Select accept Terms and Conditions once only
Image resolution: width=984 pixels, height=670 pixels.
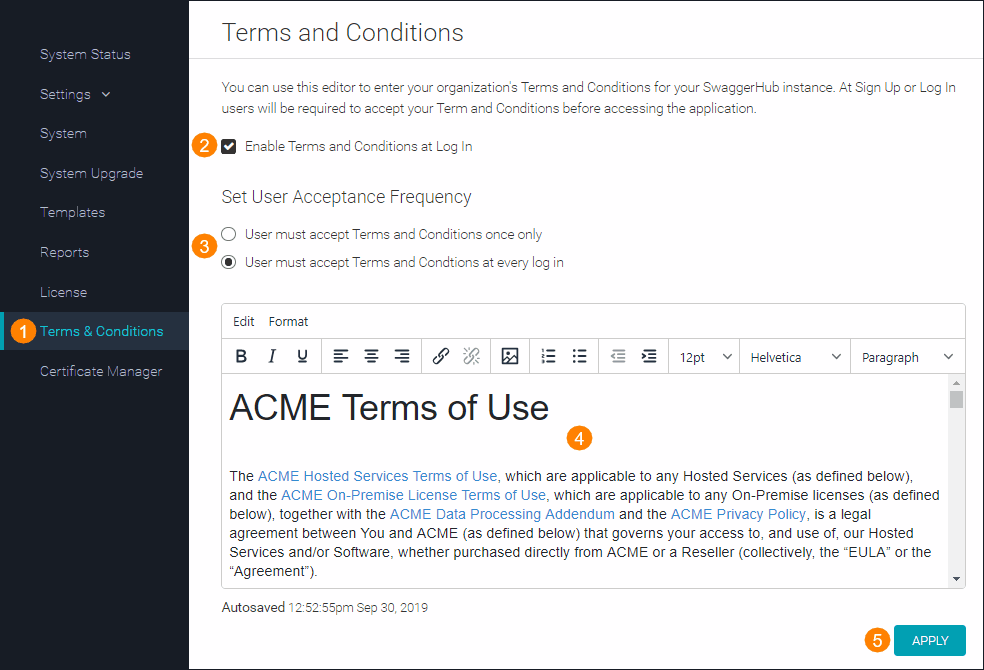[228, 233]
